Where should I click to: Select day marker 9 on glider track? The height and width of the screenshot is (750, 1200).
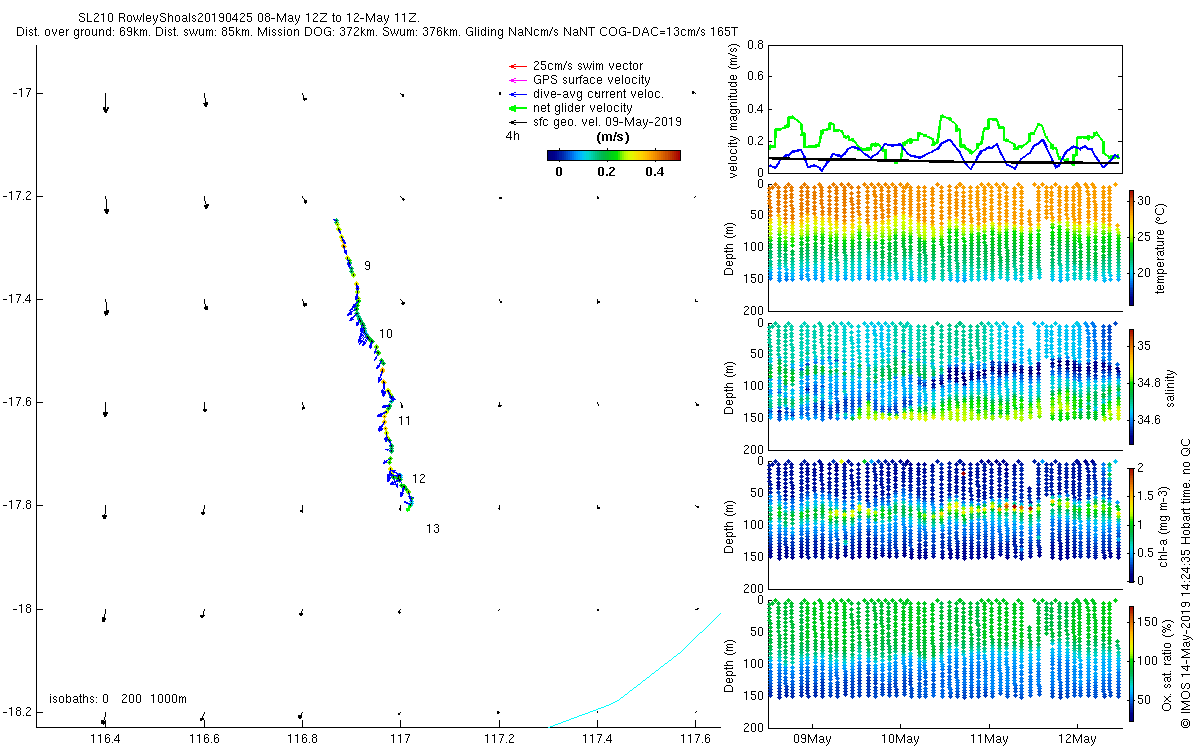(x=367, y=266)
